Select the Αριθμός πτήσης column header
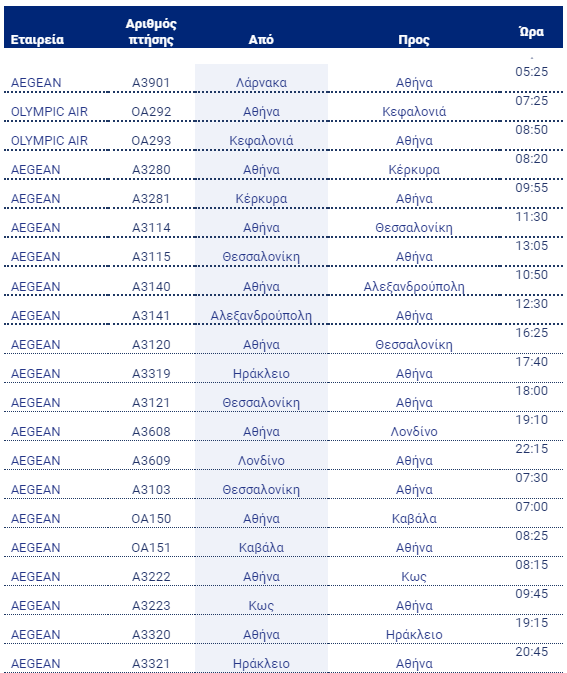Viewport: 567px width, 673px height. (151, 31)
